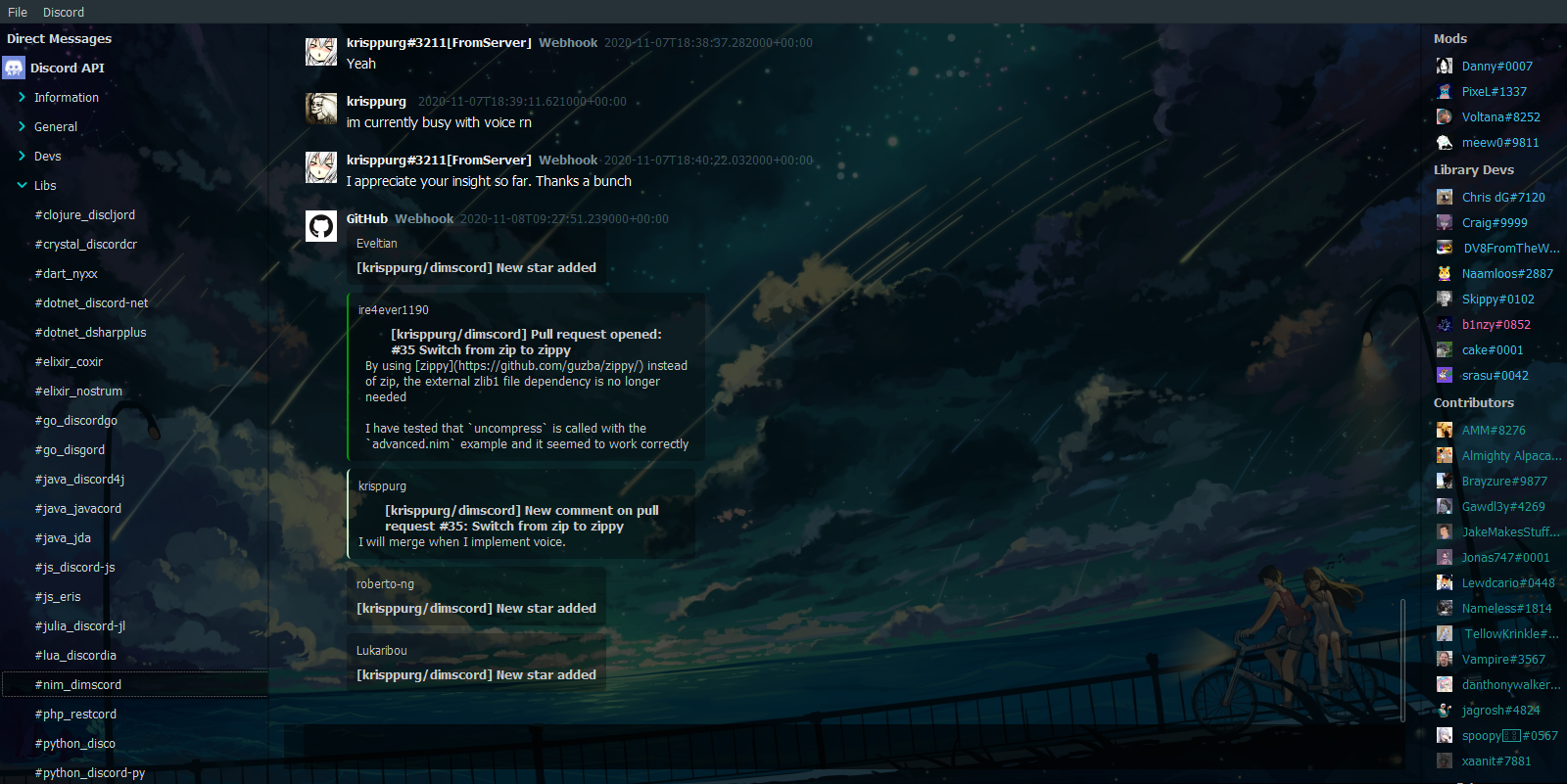Click Vampire#3567 avatar icon
This screenshot has height=784, width=1567.
pos(1445,659)
